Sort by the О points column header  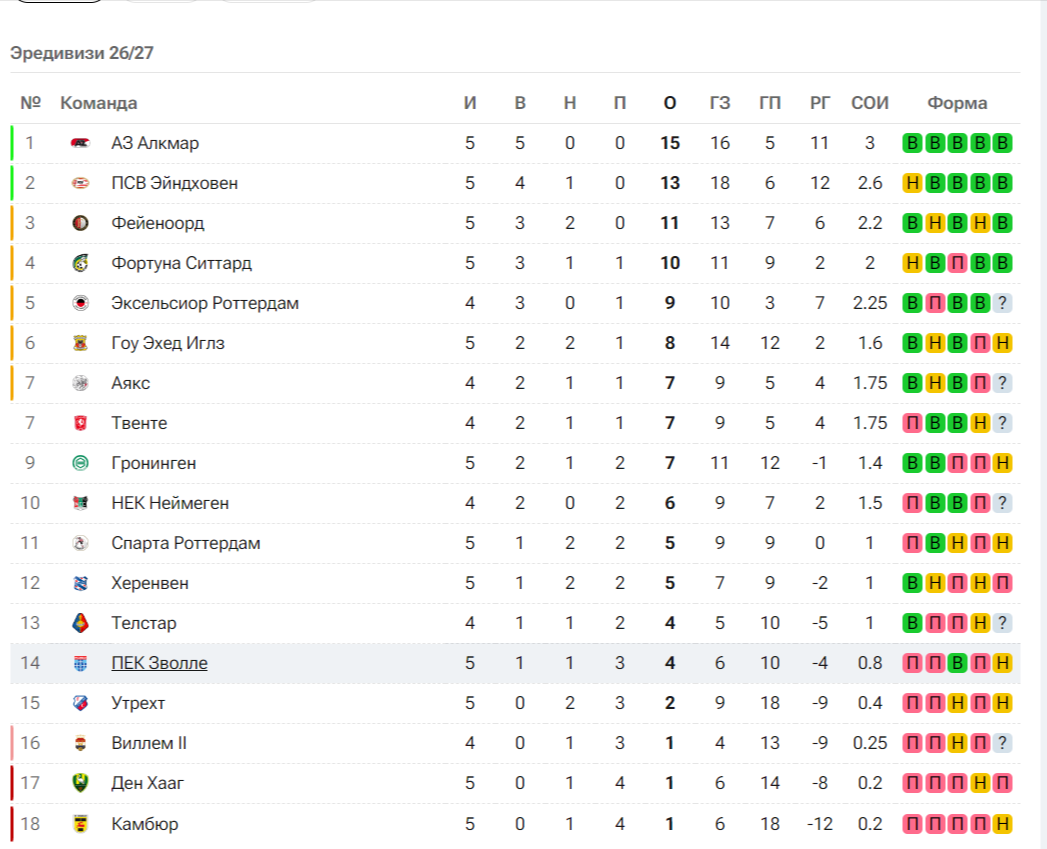670,103
